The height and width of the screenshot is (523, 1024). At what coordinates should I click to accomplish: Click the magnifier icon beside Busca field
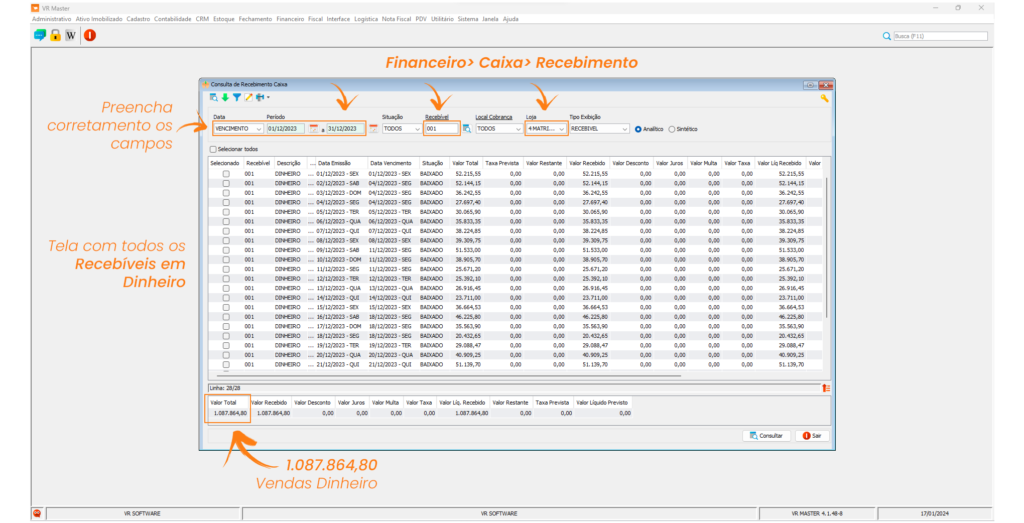886,37
